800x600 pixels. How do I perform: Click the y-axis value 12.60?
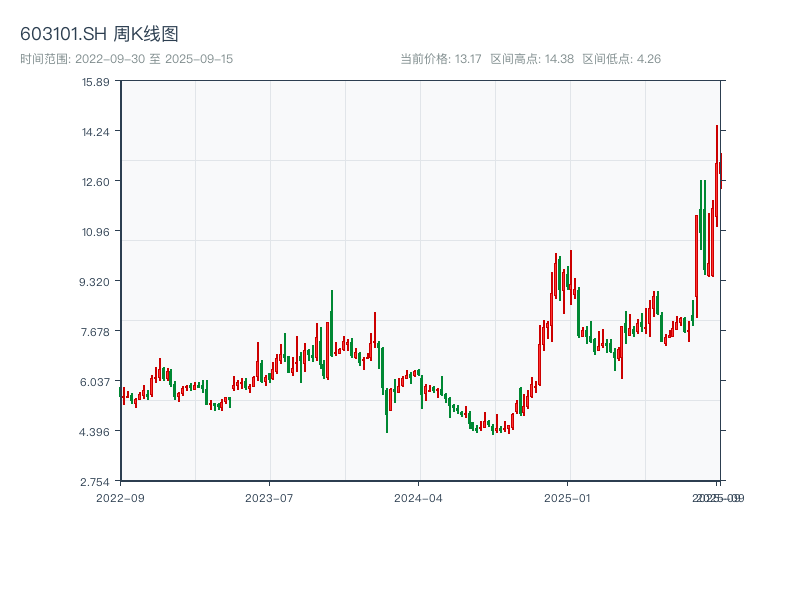click(x=96, y=182)
